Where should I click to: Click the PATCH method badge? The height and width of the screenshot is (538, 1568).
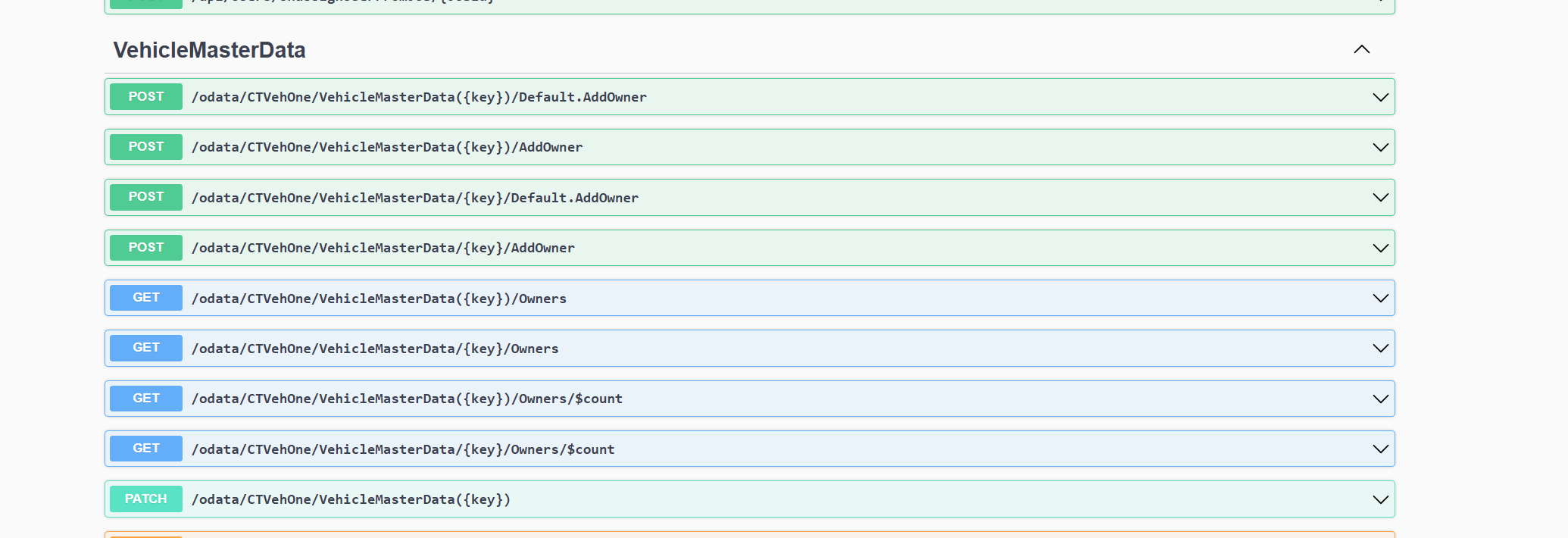pos(145,499)
